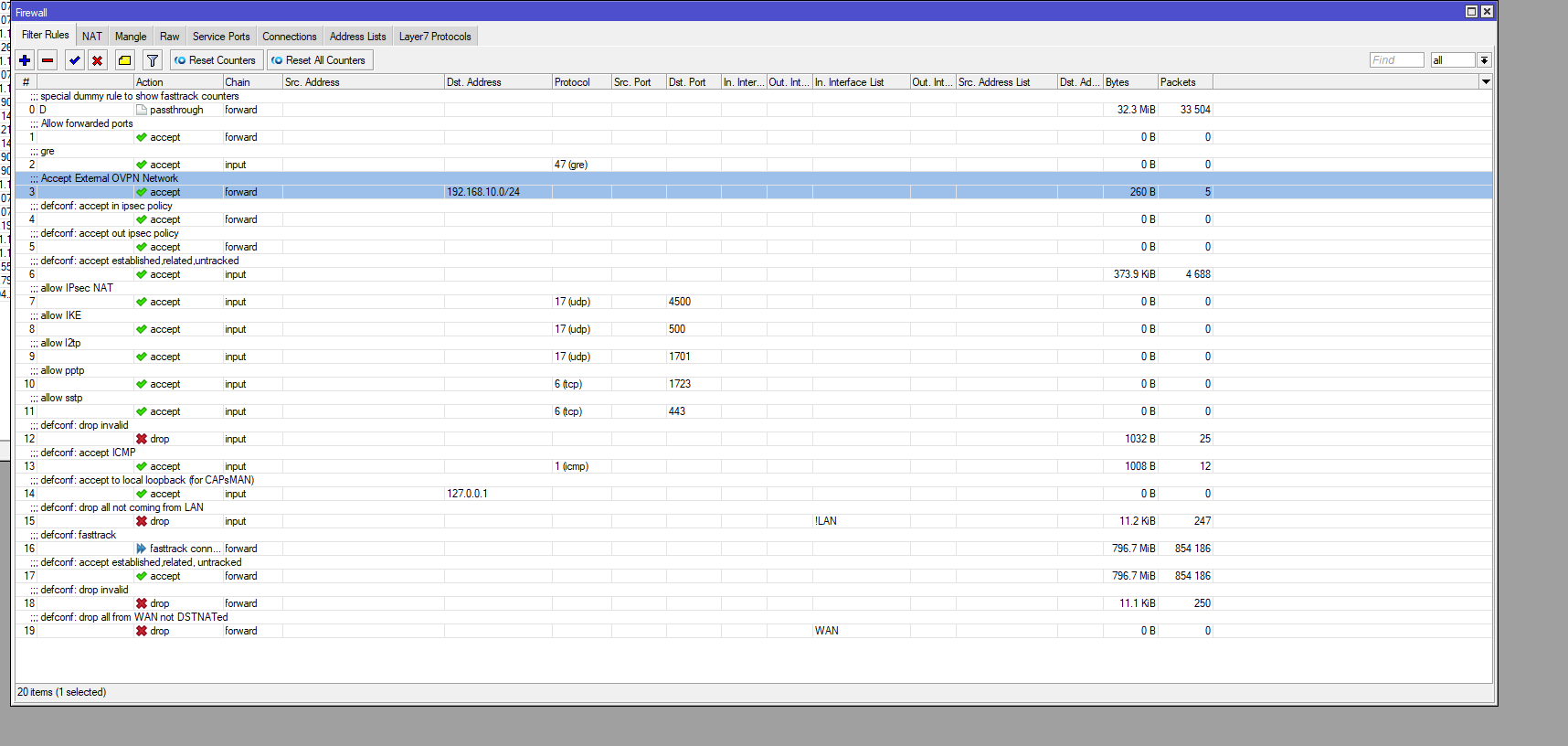Image resolution: width=1568 pixels, height=746 pixels.
Task: Click the red drop icon in rule 12
Action: coord(142,439)
